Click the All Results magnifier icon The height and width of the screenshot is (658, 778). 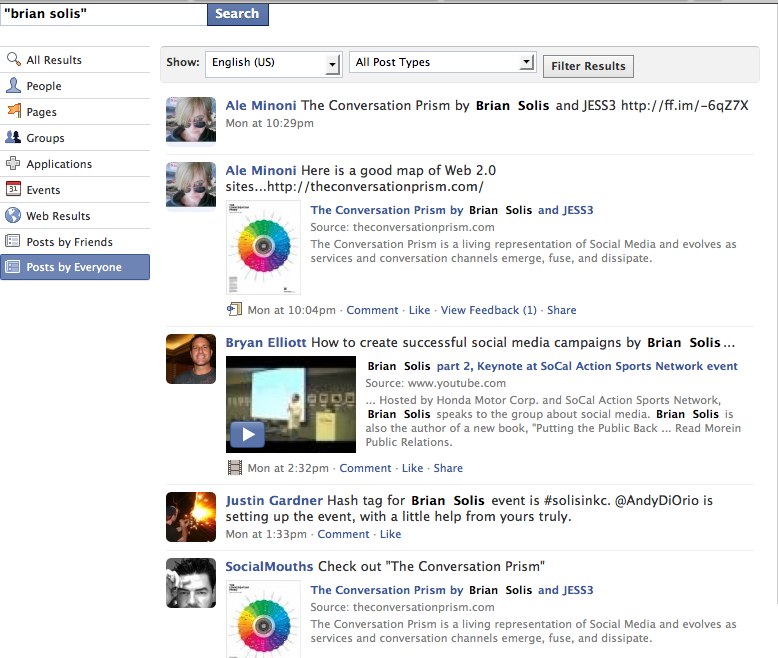coord(13,59)
